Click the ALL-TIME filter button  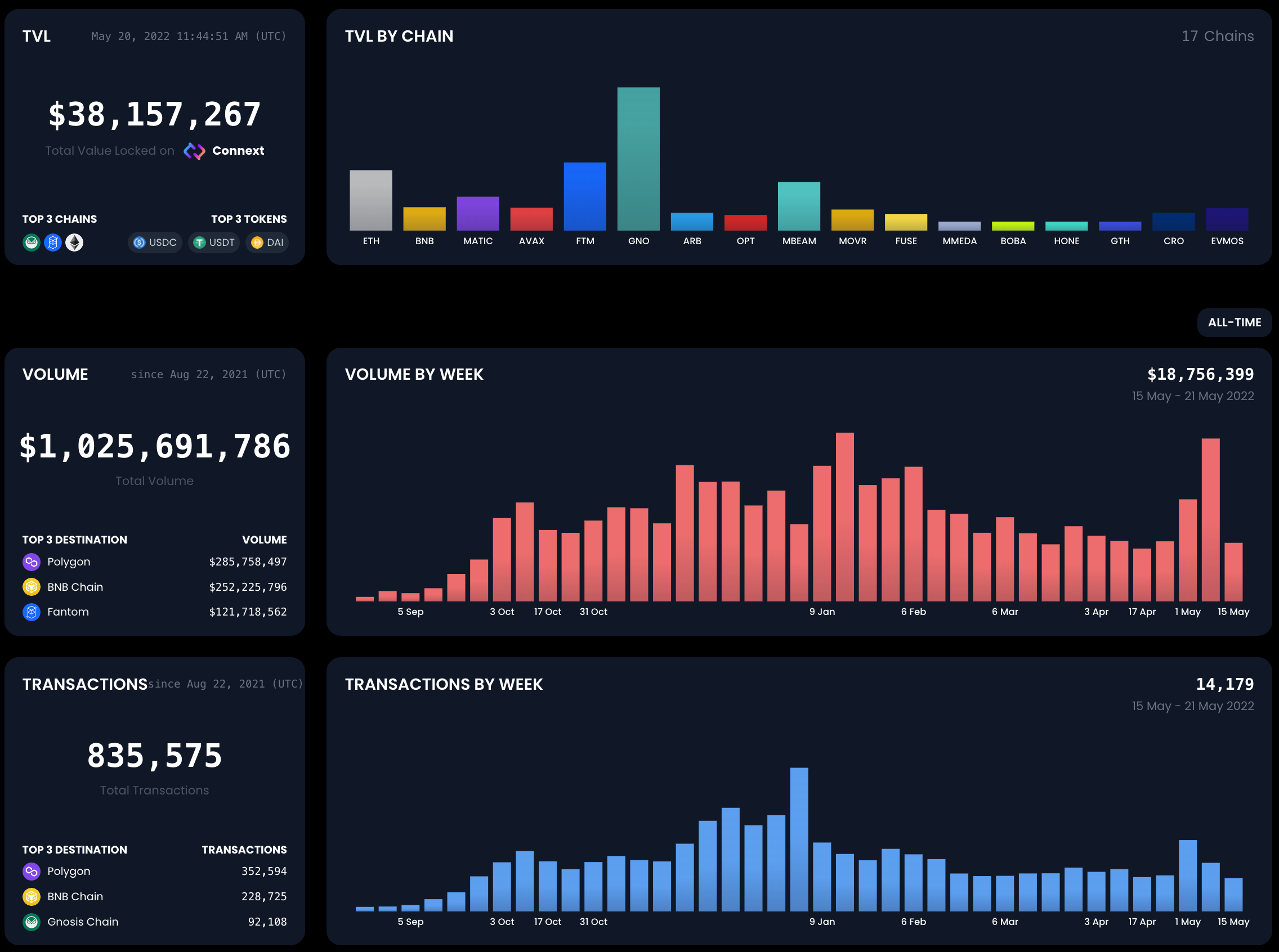click(1234, 323)
